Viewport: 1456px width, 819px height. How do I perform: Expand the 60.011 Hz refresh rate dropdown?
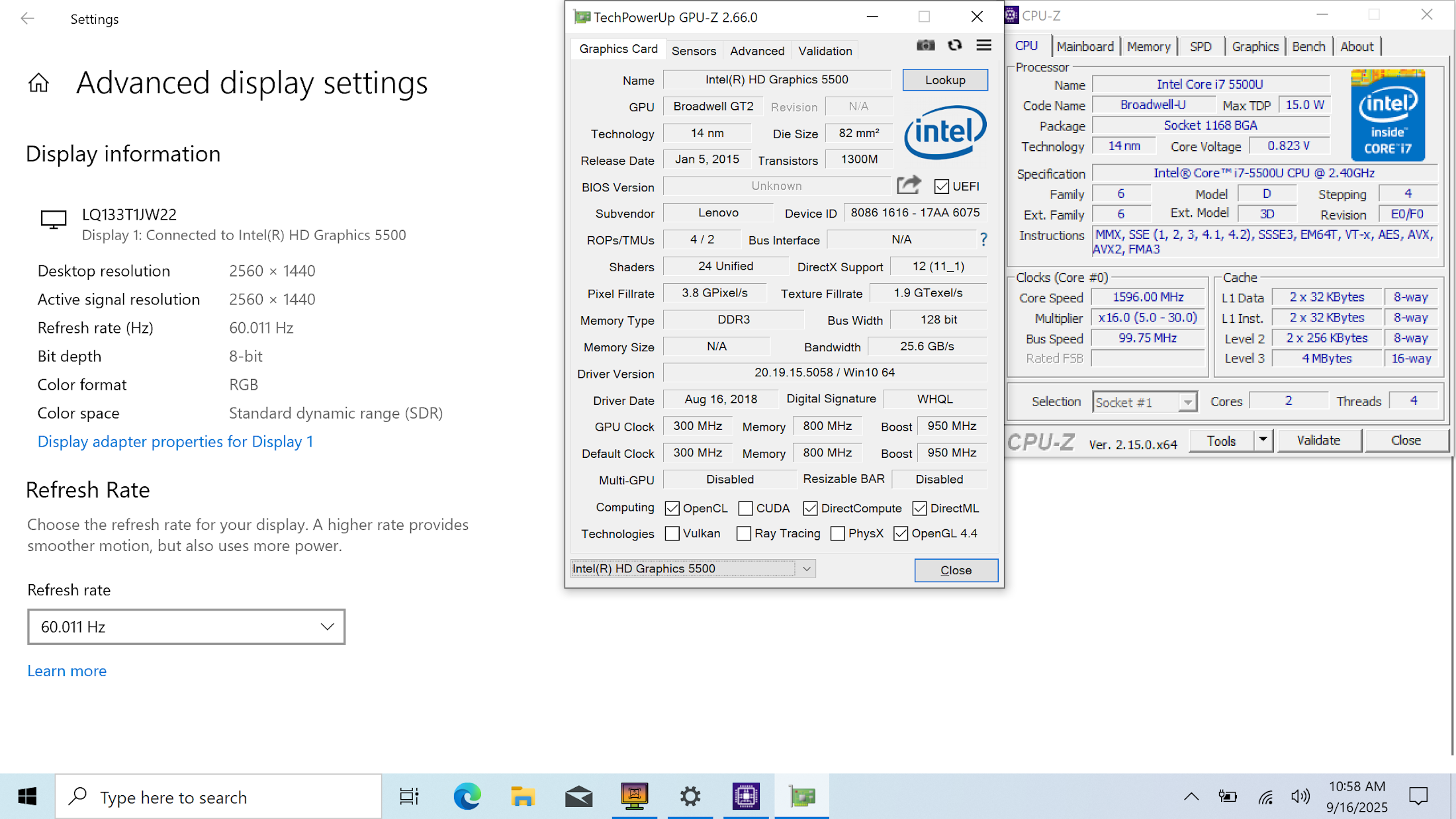[x=186, y=626]
